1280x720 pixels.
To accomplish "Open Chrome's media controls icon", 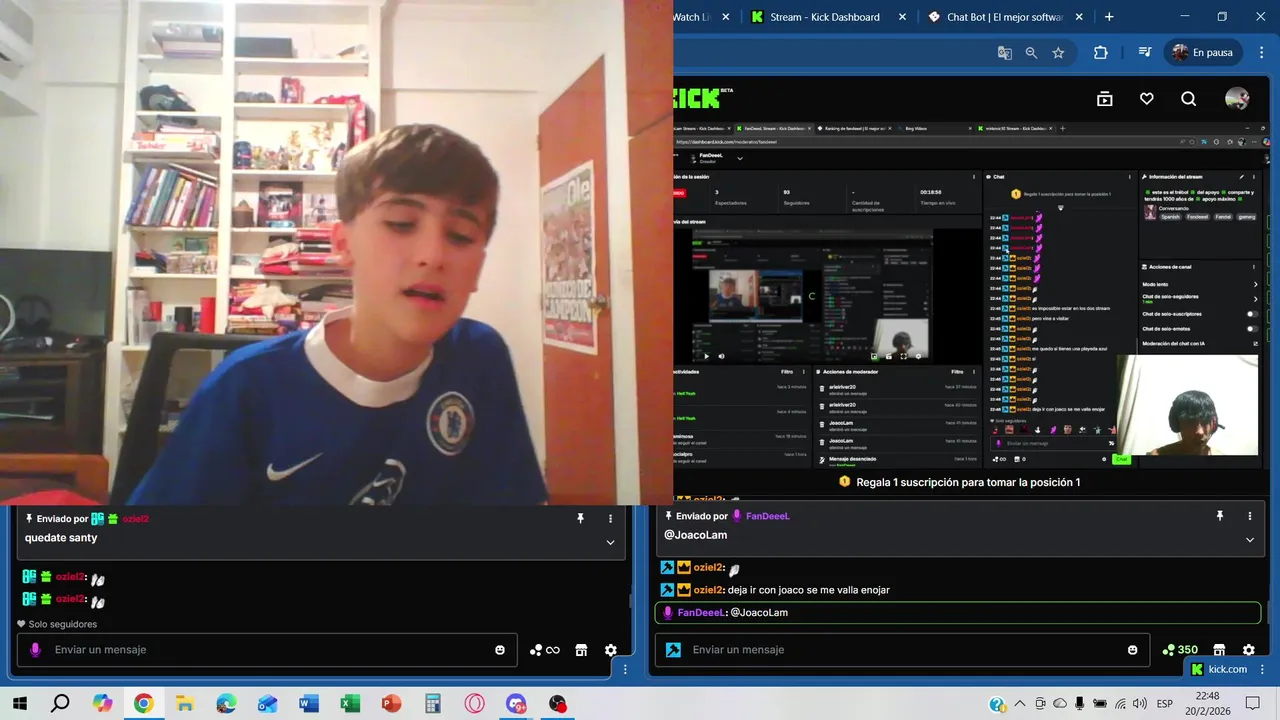I will pos(1145,53).
